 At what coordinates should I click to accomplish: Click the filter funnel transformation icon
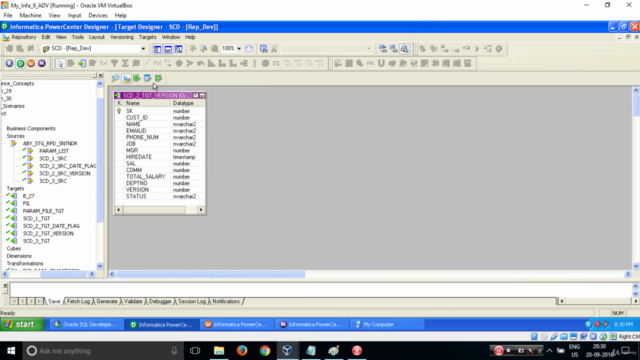point(115,63)
